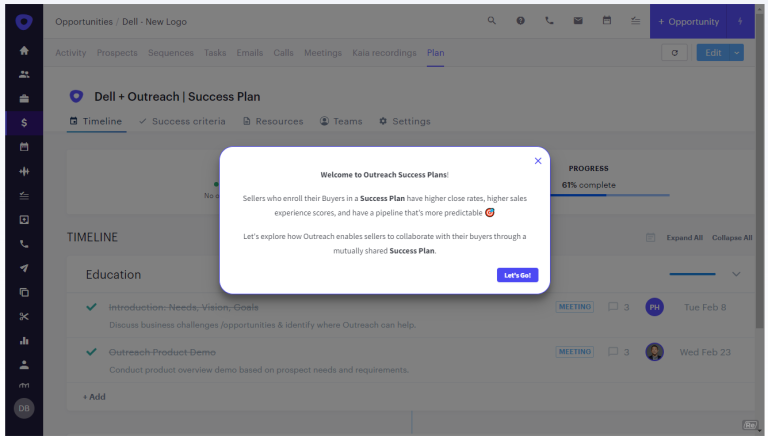Collapse the Education section chevron
Screen dimensions: 768x440
737,274
